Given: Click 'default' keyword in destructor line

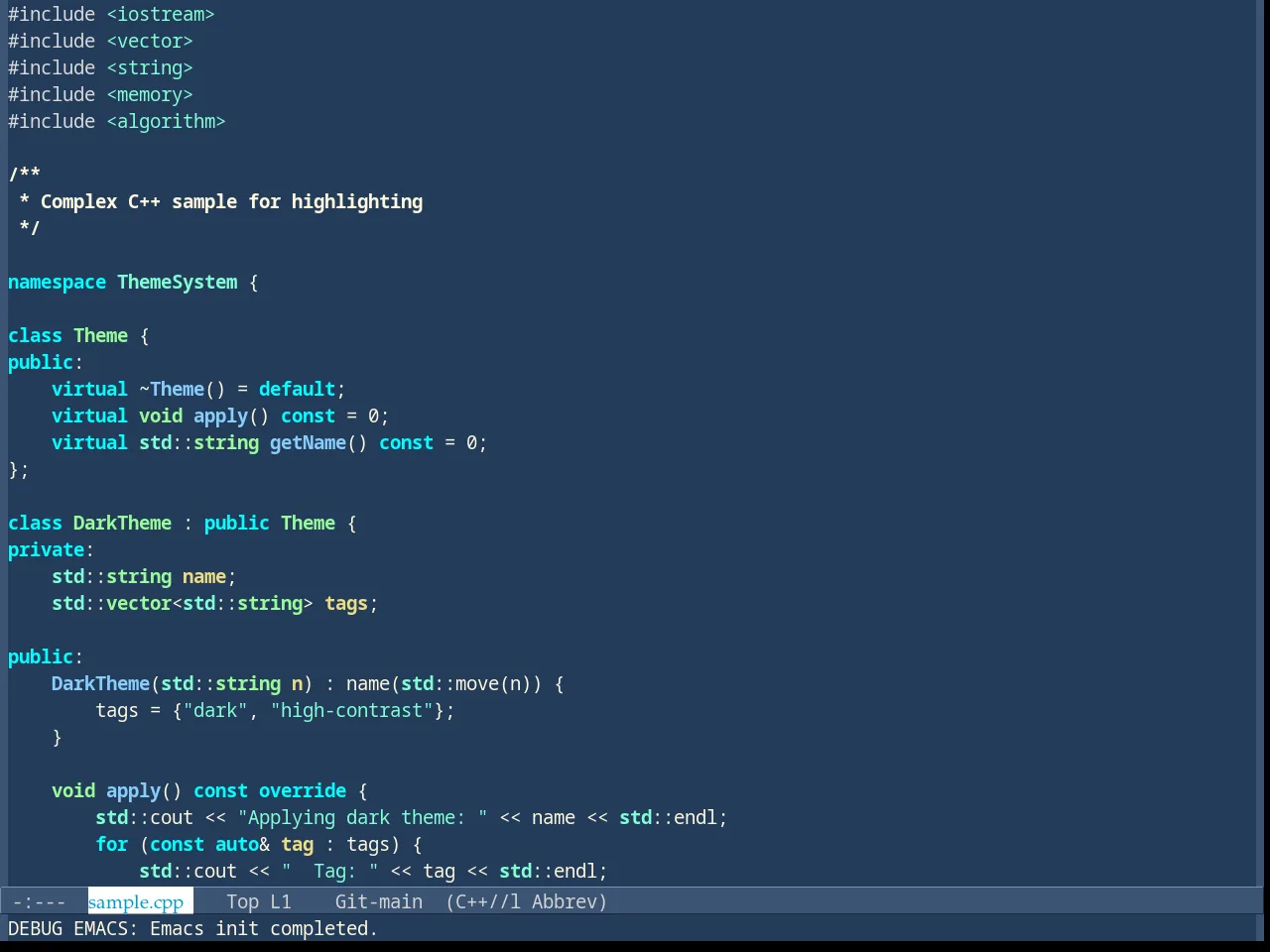Looking at the screenshot, I should pyautogui.click(x=297, y=390).
